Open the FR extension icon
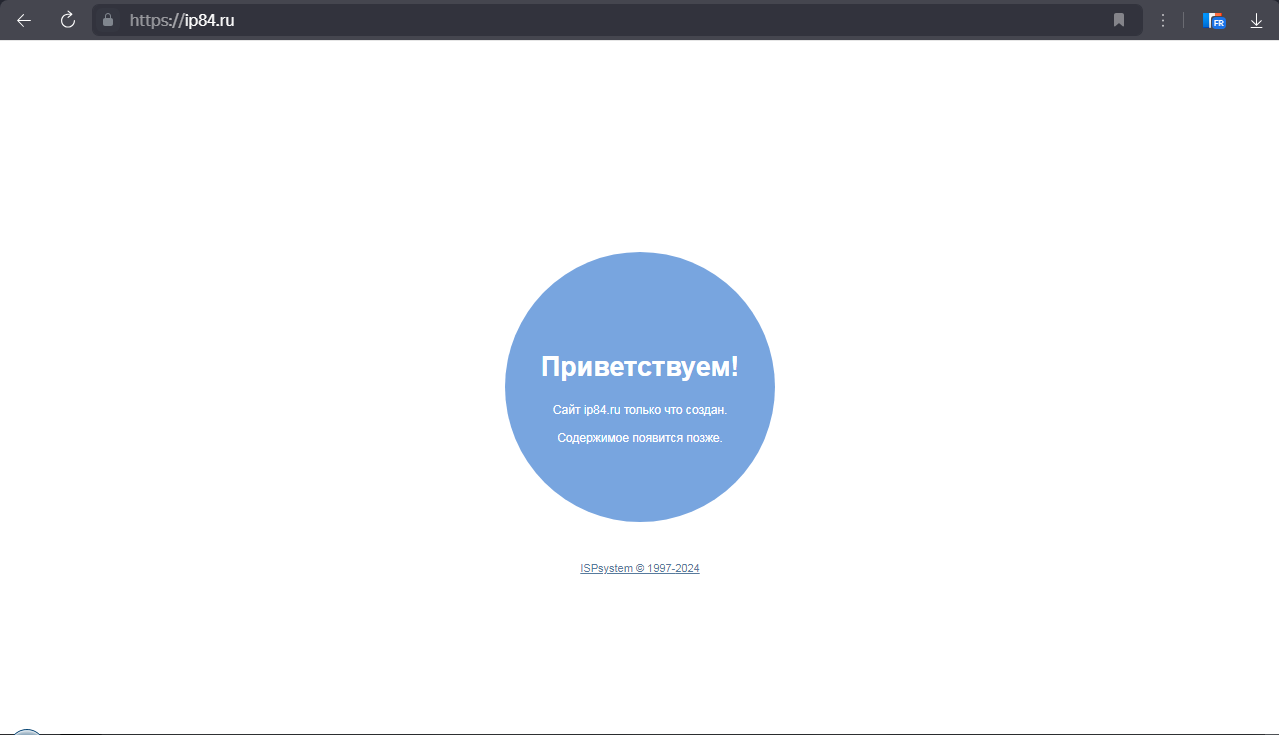Screen dimensions: 1279x735 tap(1214, 20)
